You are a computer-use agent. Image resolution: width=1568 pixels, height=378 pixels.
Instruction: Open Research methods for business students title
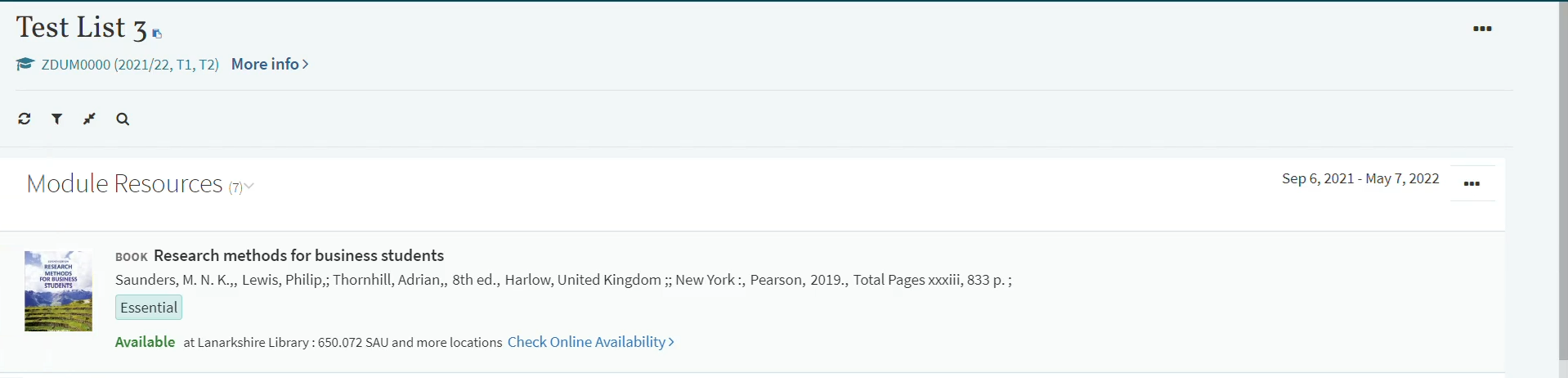coord(298,255)
